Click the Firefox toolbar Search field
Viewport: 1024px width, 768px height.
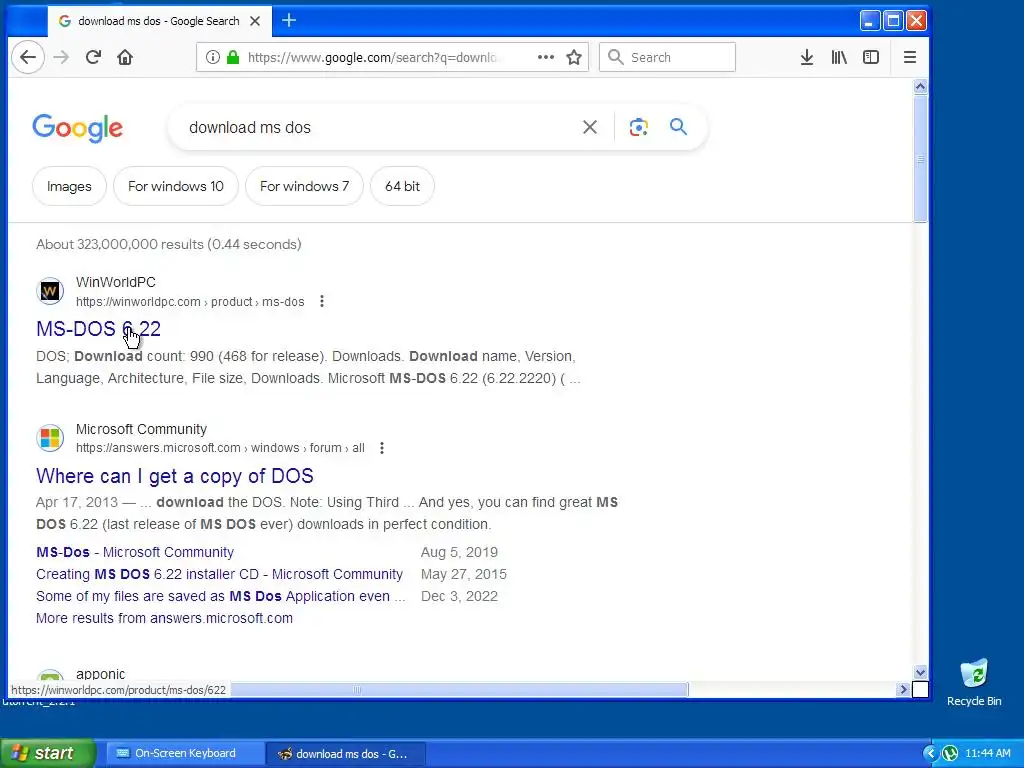(667, 57)
